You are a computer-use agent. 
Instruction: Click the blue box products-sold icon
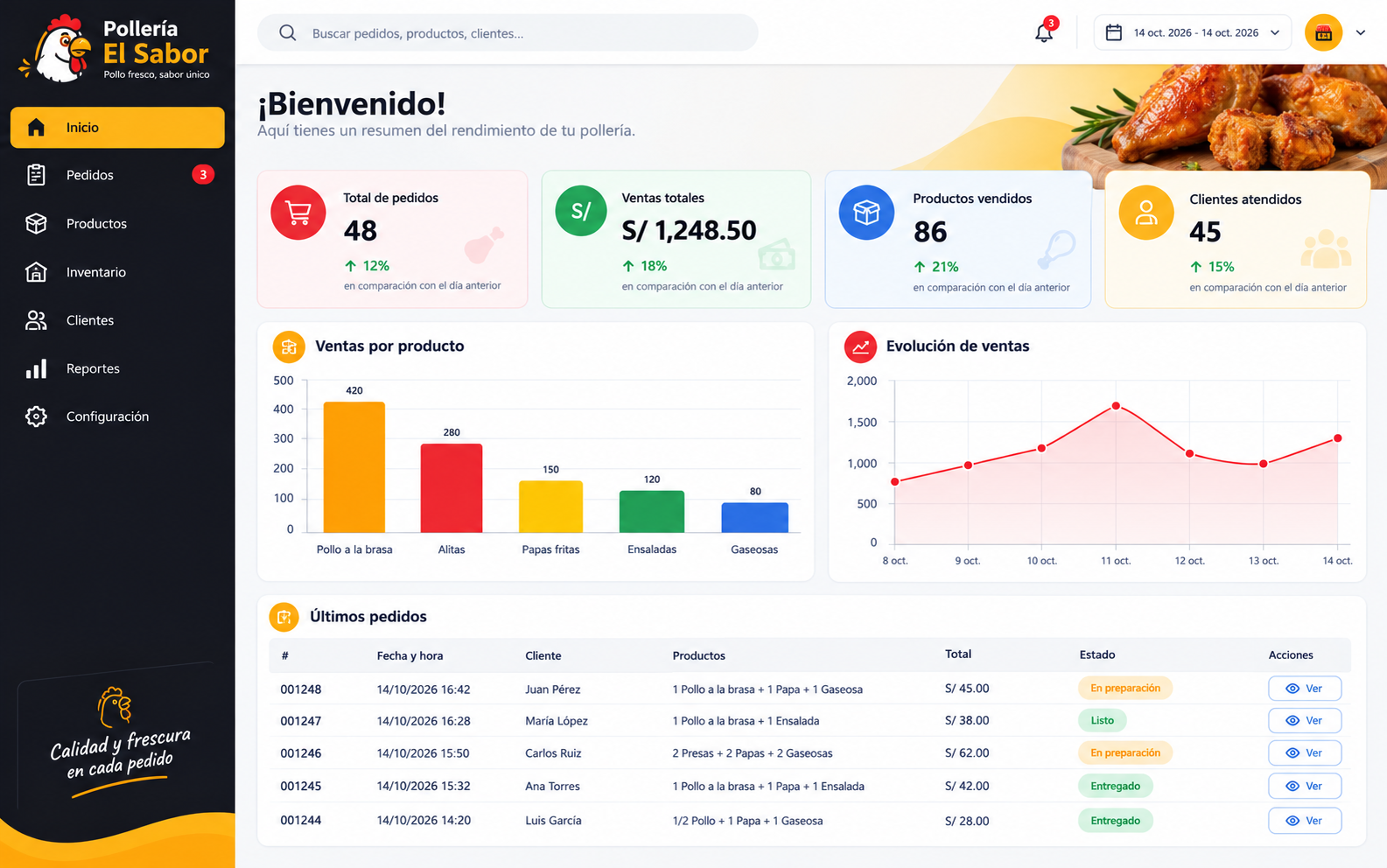click(866, 213)
